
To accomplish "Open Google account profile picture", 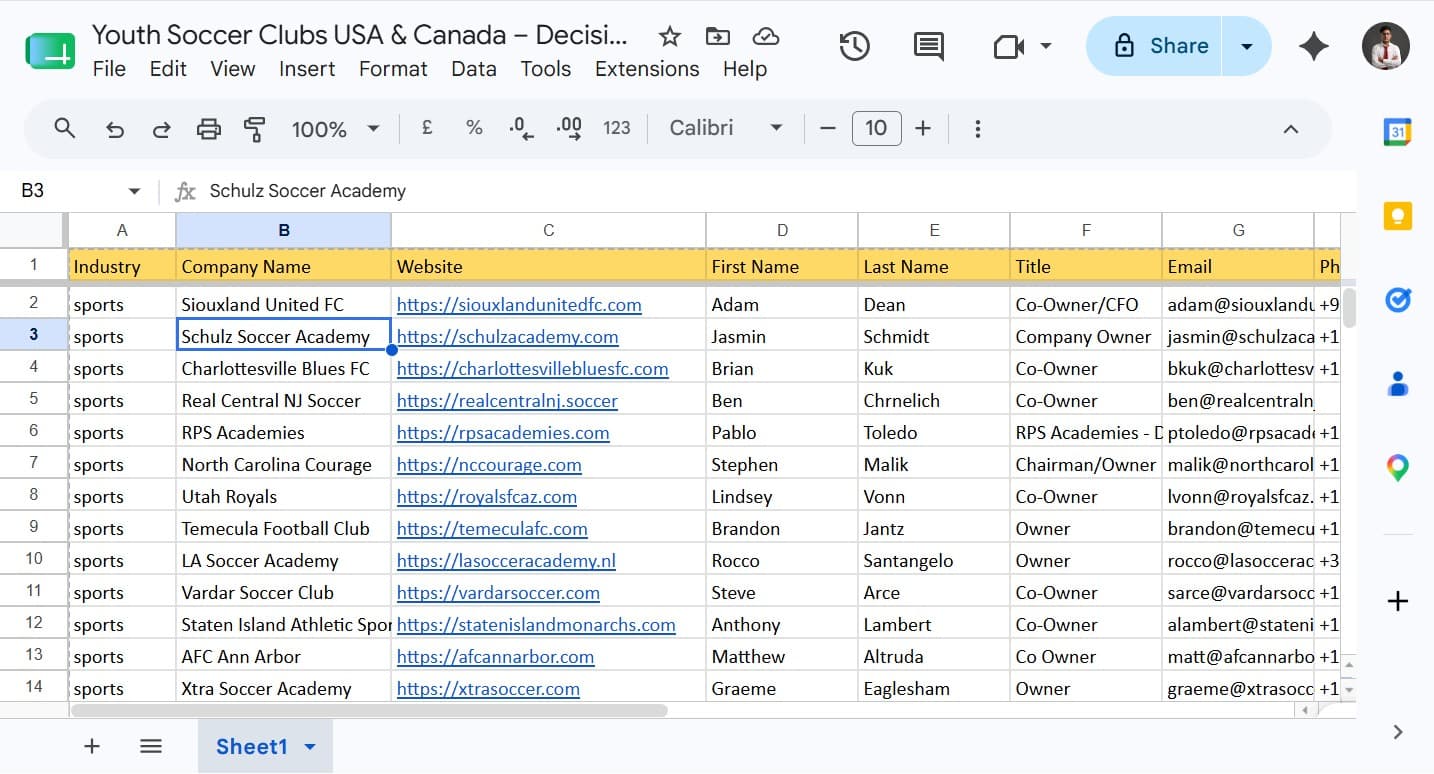I will point(1385,46).
